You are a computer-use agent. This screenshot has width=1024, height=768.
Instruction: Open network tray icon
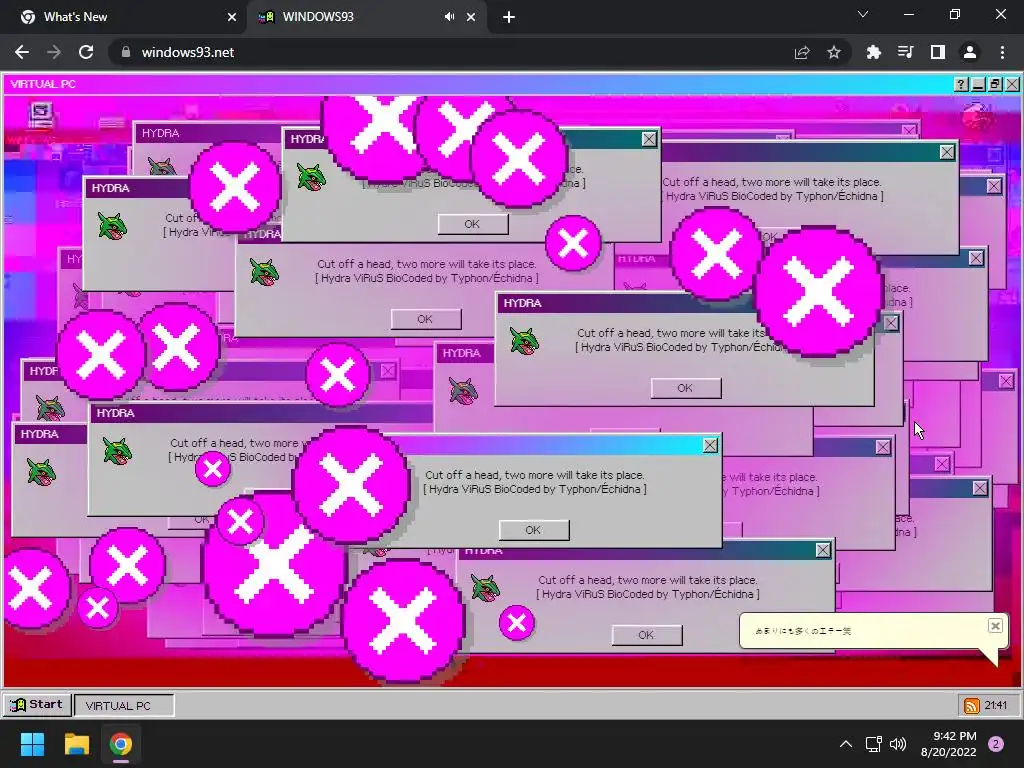pyautogui.click(x=873, y=744)
